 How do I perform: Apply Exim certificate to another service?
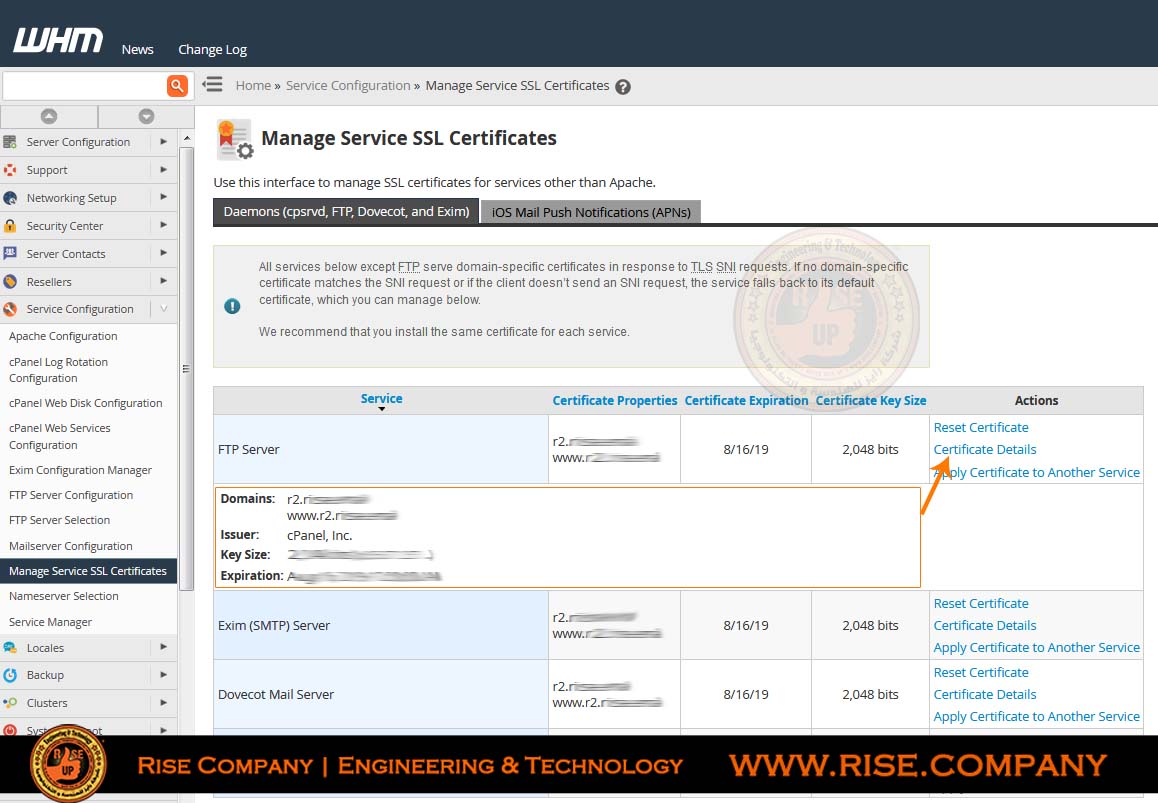[1037, 648]
